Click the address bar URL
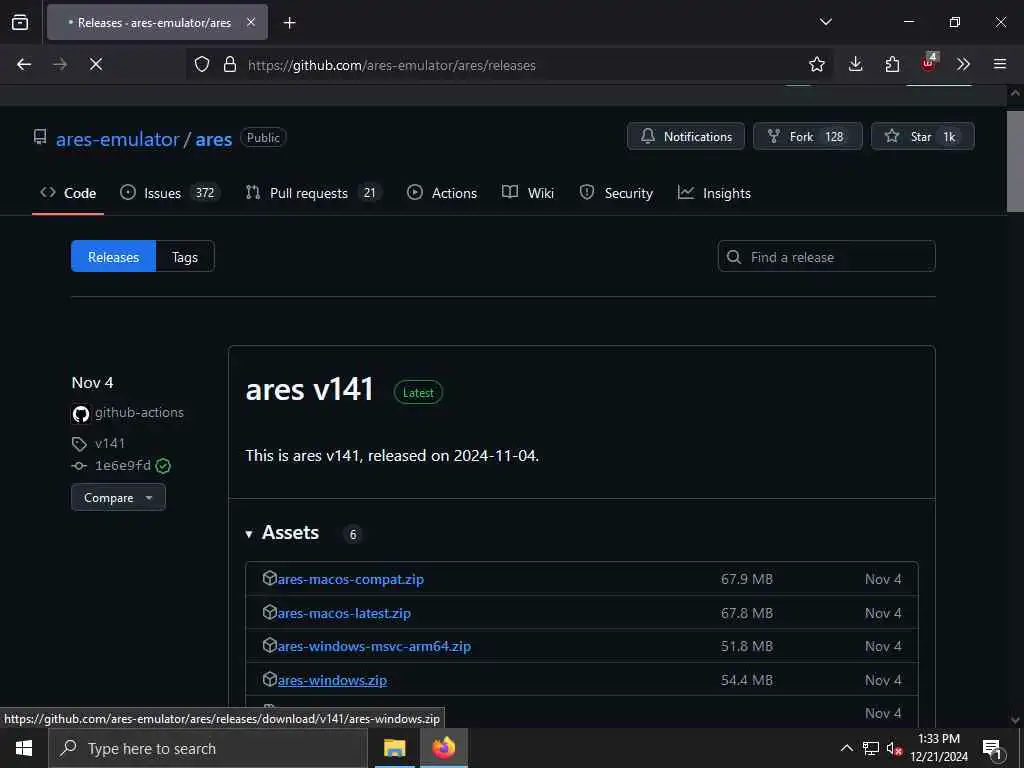Viewport: 1024px width, 768px height. point(392,65)
